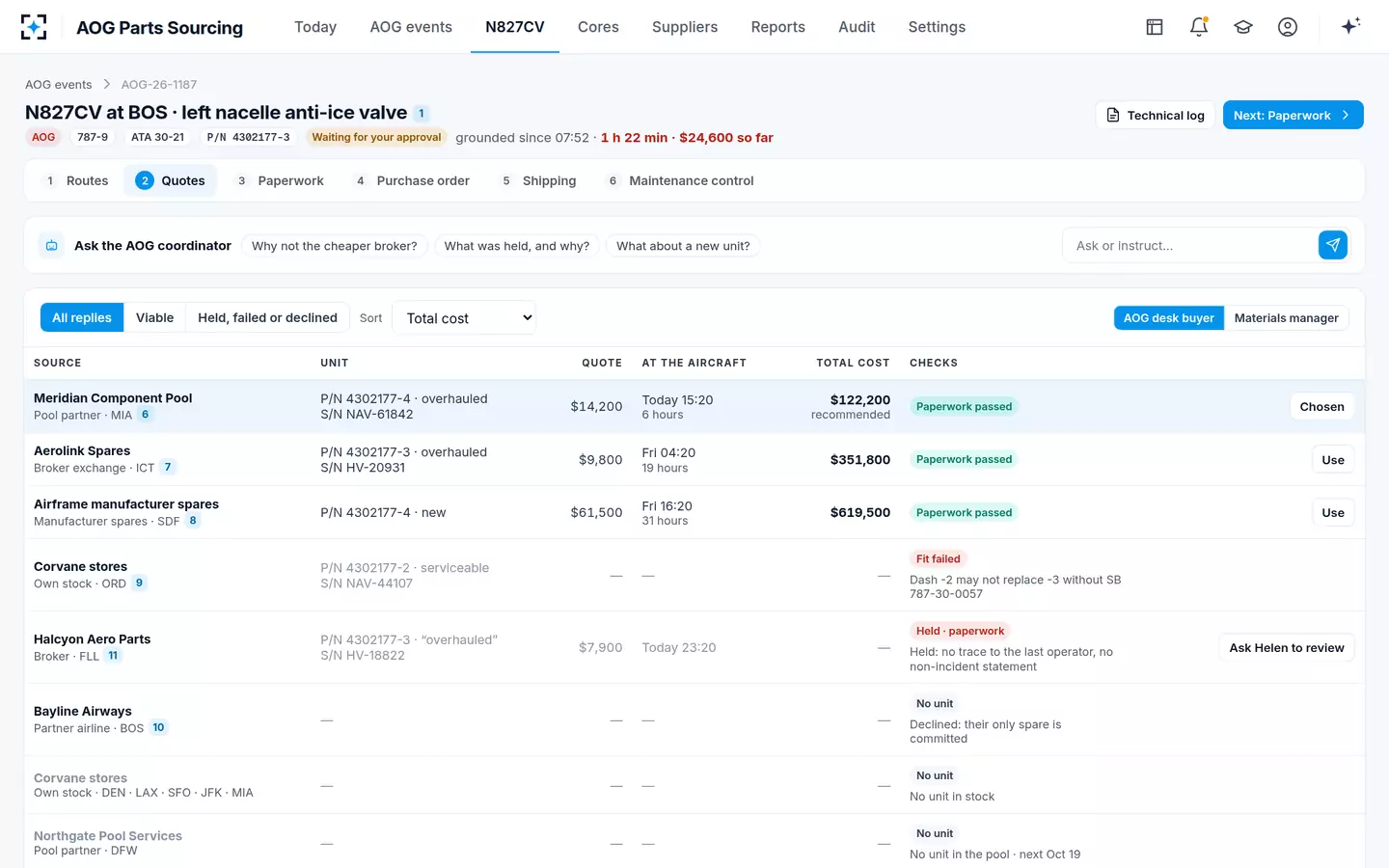Open the user account icon

(1288, 27)
